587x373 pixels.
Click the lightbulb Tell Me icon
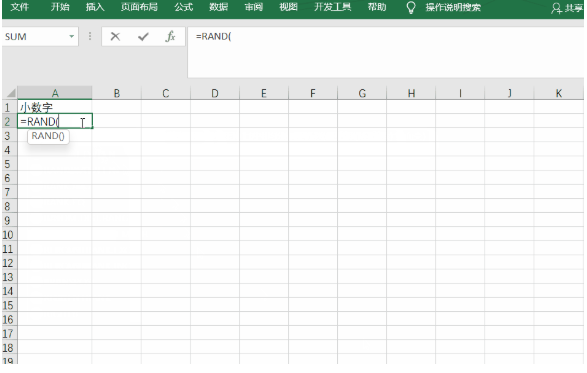coord(411,7)
